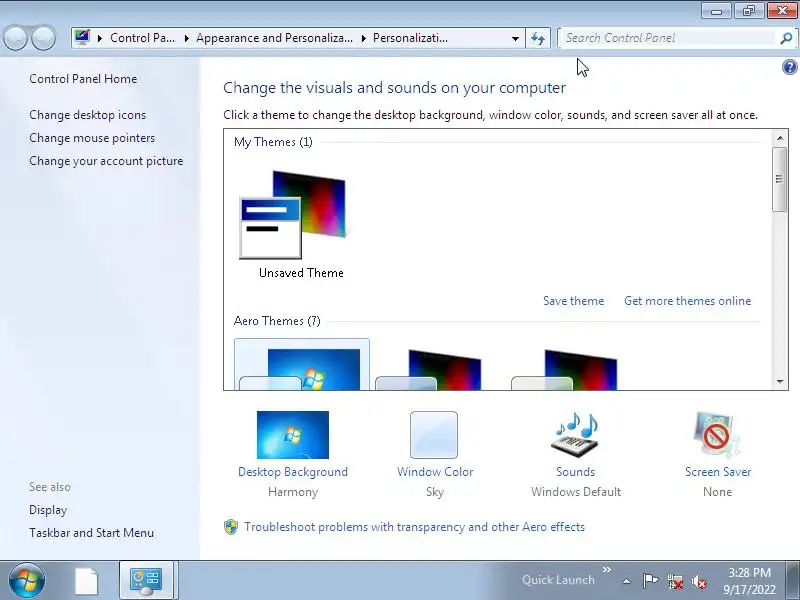Select the Unsaved Theme thumbnail
Viewport: 800px width, 600px height.
pyautogui.click(x=293, y=215)
